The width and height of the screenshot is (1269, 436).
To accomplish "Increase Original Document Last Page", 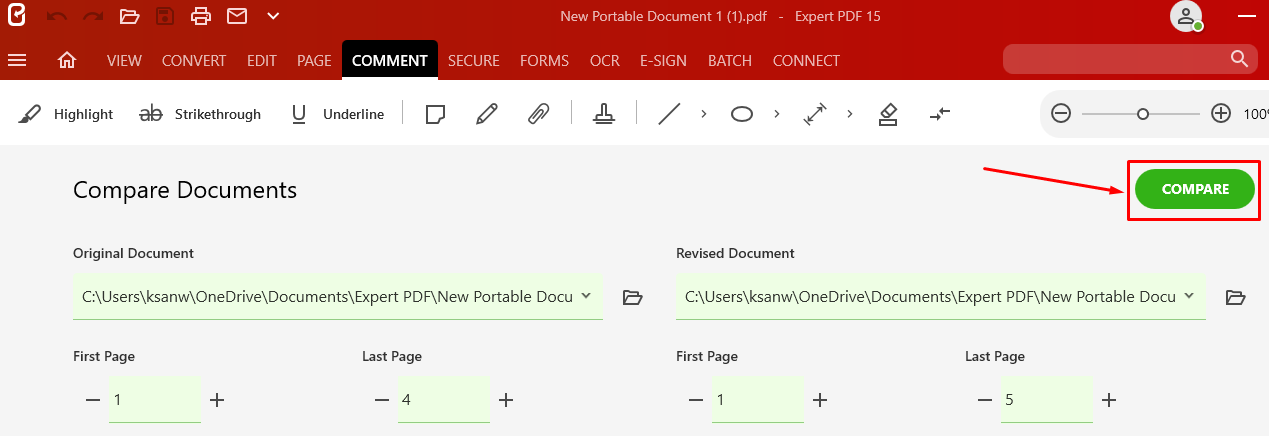I will [506, 400].
